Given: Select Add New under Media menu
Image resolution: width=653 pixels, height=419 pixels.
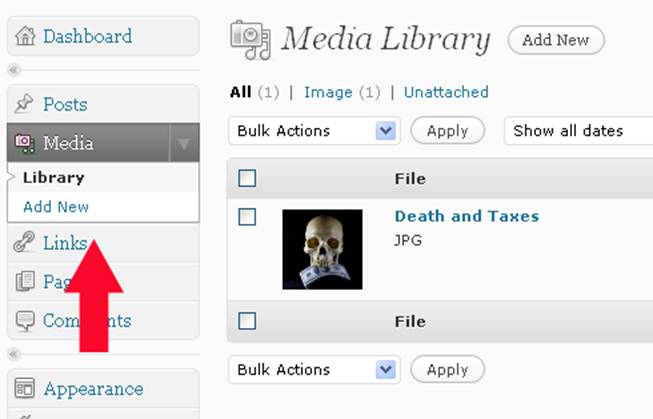Looking at the screenshot, I should (56, 207).
